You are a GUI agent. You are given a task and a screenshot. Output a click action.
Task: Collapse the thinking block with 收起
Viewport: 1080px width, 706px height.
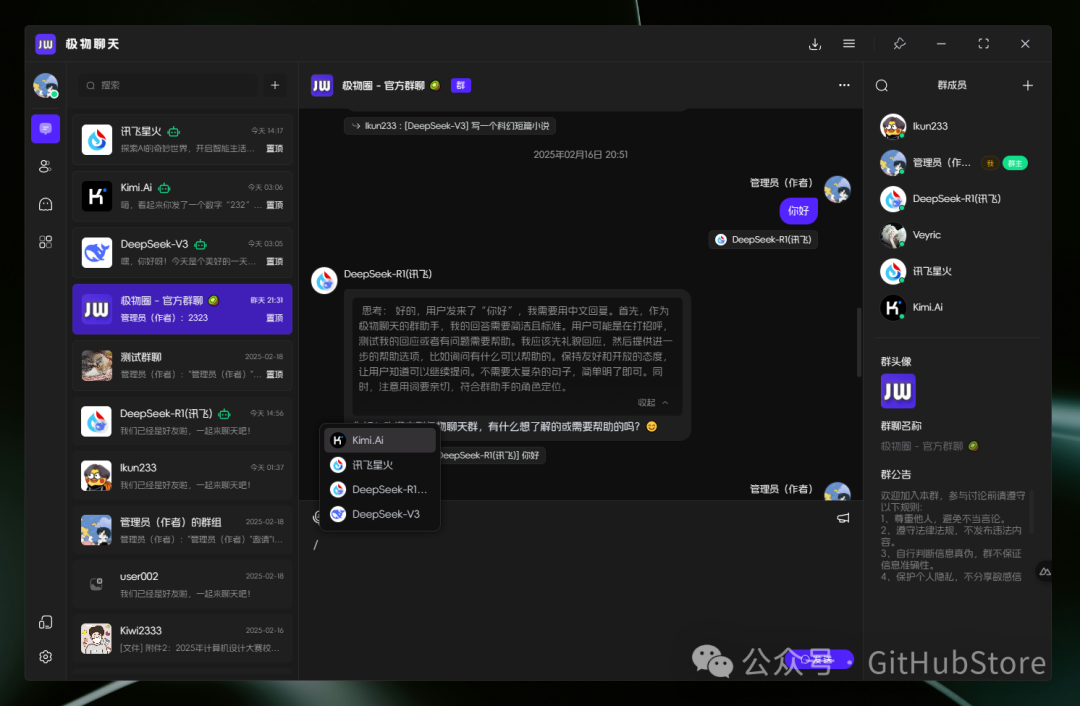[x=652, y=402]
